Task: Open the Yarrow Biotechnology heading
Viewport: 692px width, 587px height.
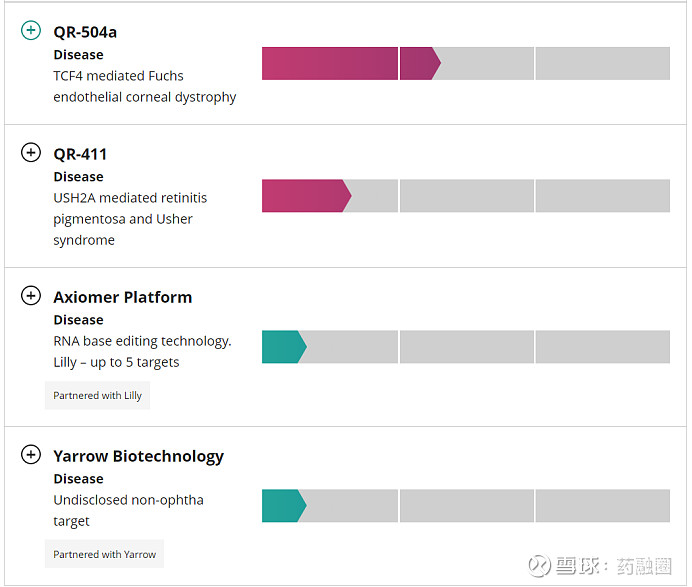Action: 139,457
